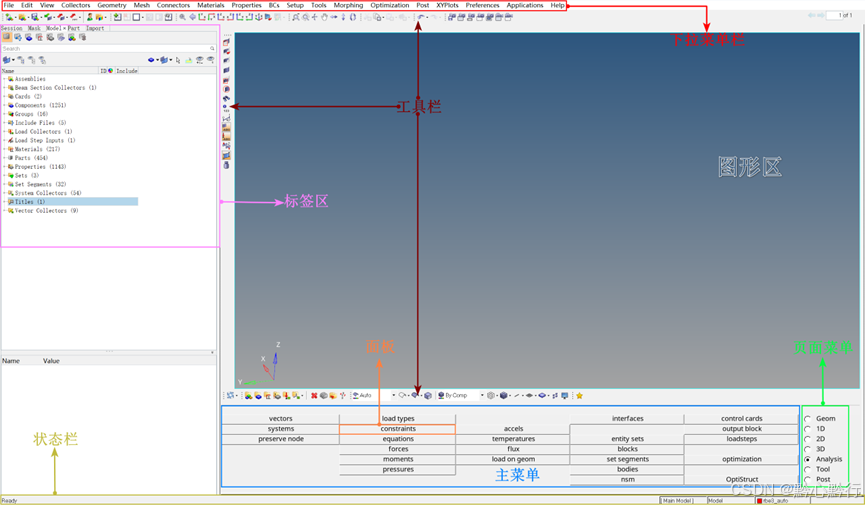Click the first page-layout icon right of undo
865x505 pixels.
[452, 17]
